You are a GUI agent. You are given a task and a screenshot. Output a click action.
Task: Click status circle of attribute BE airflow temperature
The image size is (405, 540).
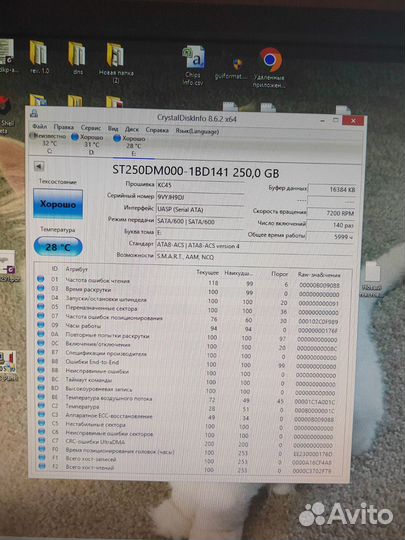tap(41, 396)
